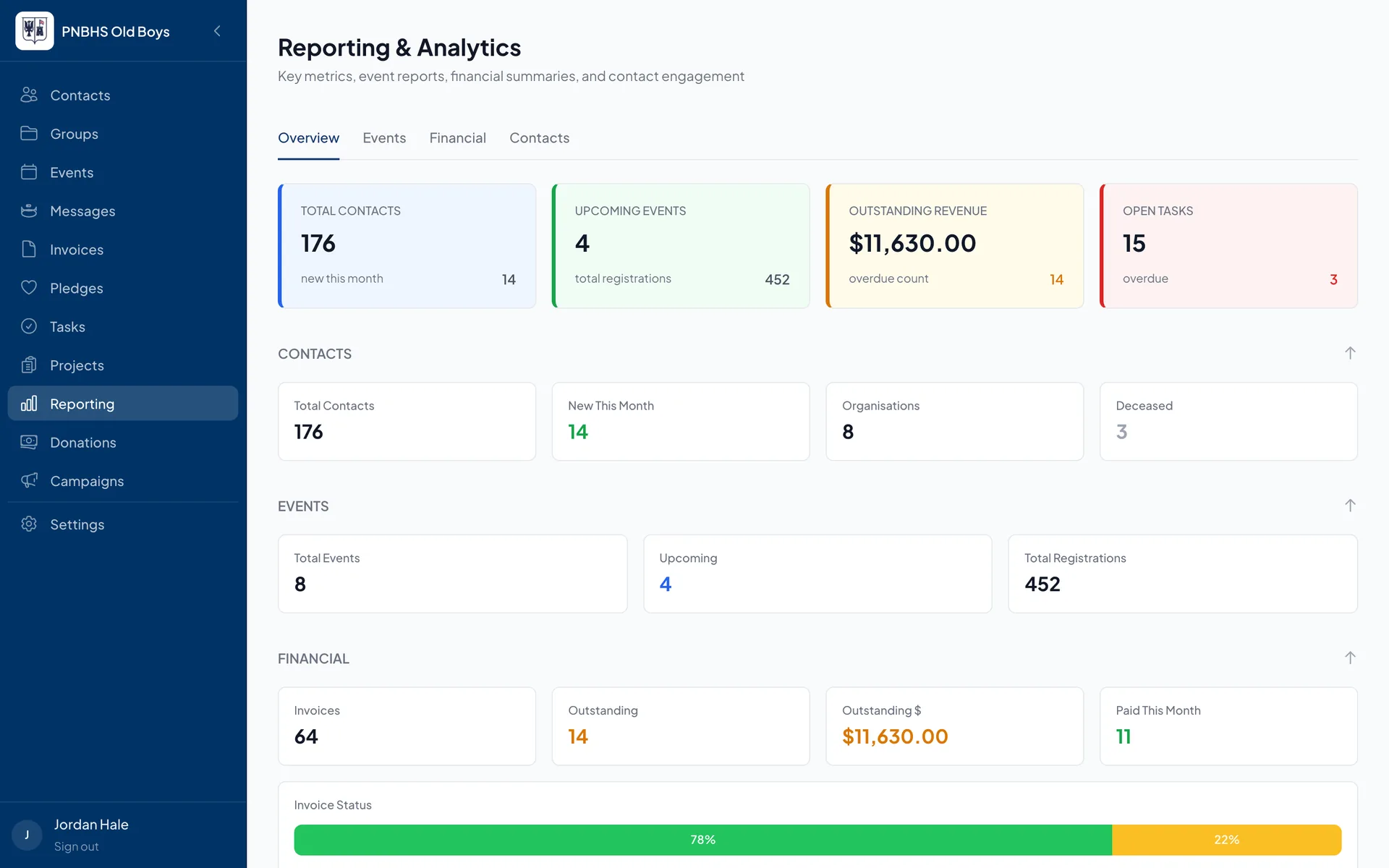1389x868 pixels.
Task: Open Campaigns in the sidebar
Action: point(123,480)
